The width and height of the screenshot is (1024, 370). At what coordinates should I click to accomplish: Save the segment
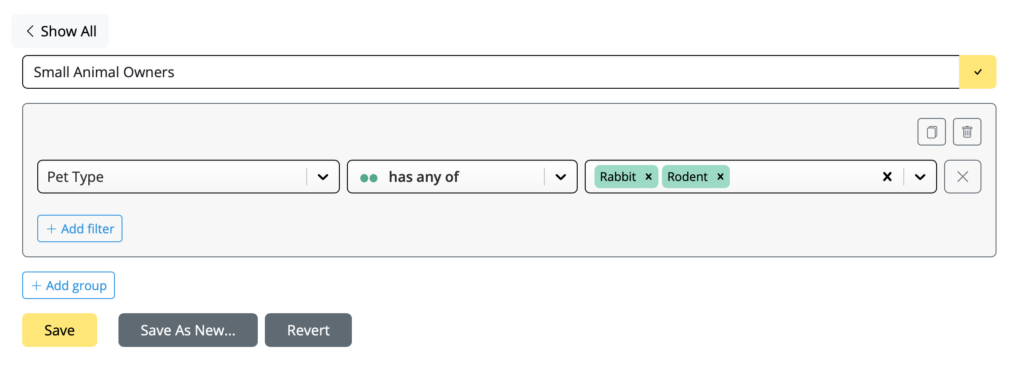(x=59, y=330)
